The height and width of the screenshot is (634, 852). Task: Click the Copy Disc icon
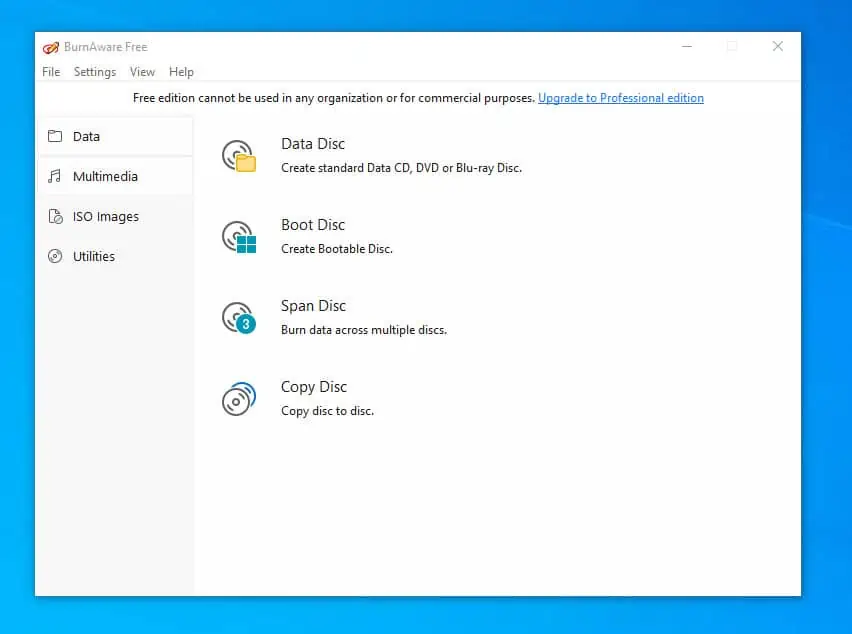click(239, 399)
